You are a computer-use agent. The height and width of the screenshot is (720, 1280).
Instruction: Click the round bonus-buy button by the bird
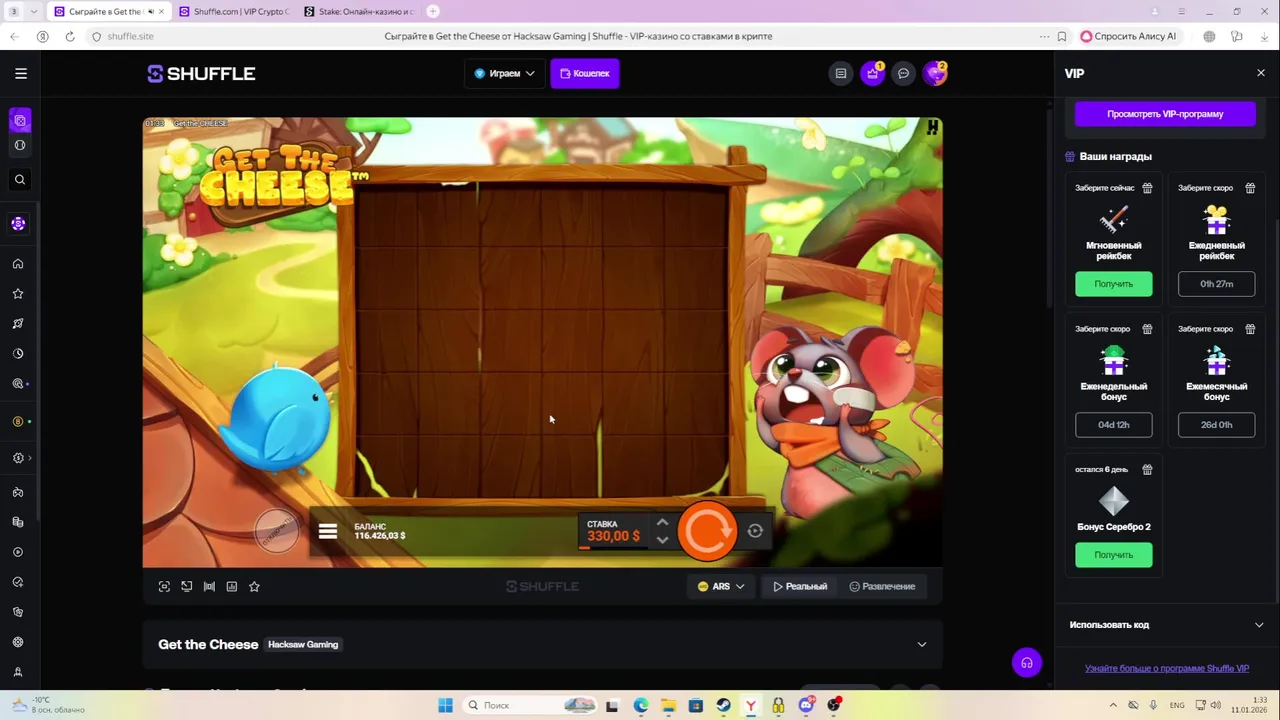276,530
